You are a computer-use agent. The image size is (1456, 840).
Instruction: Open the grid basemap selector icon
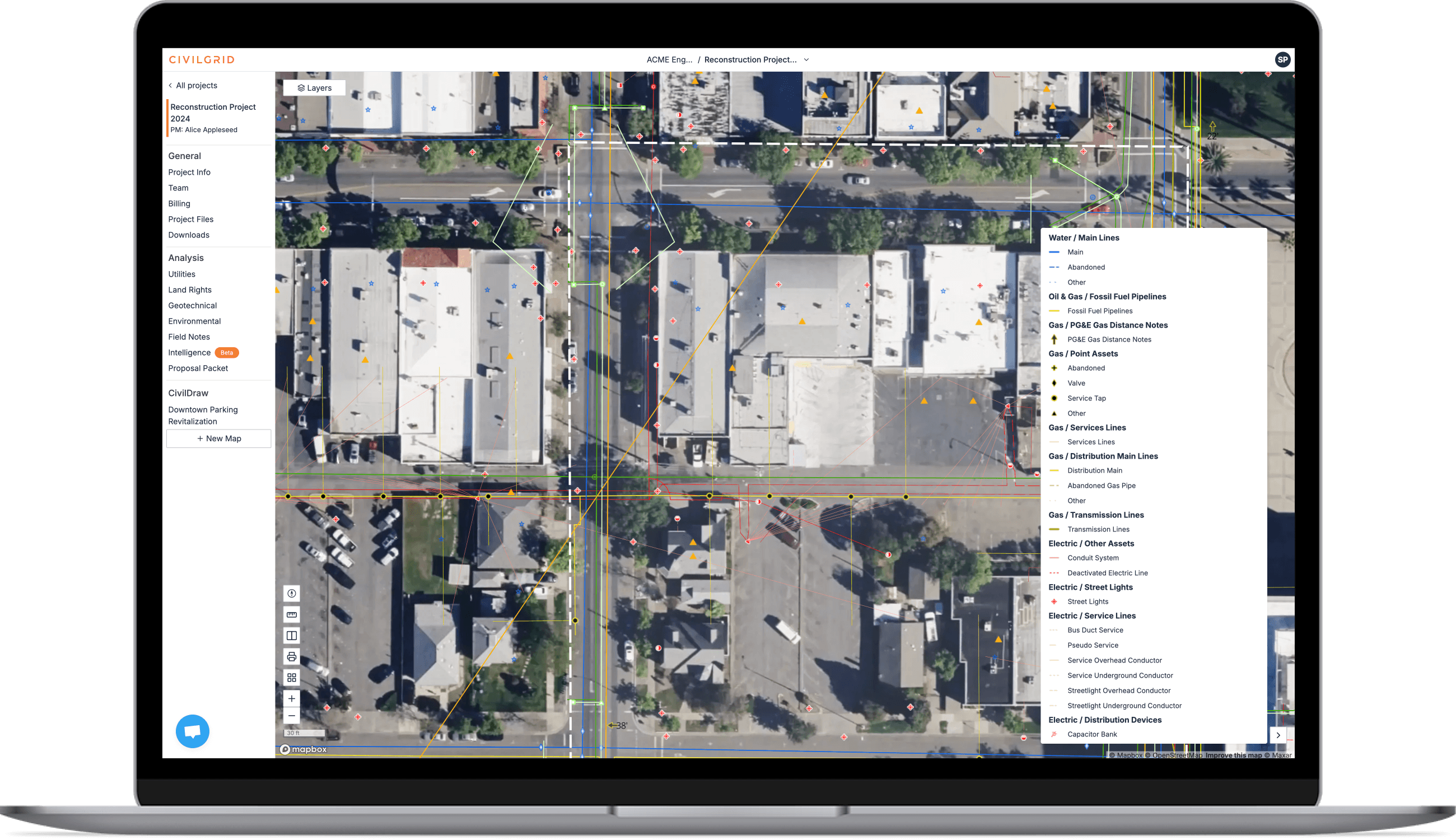(291, 677)
